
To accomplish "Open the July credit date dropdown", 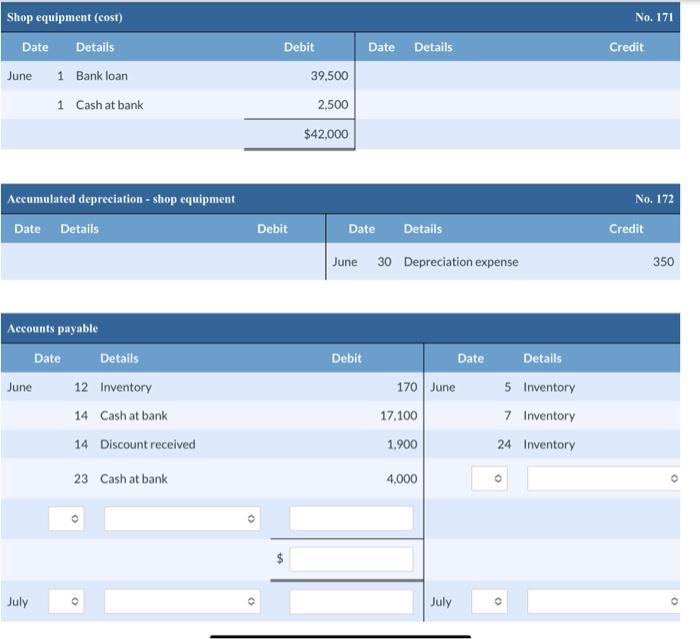I will (x=489, y=601).
